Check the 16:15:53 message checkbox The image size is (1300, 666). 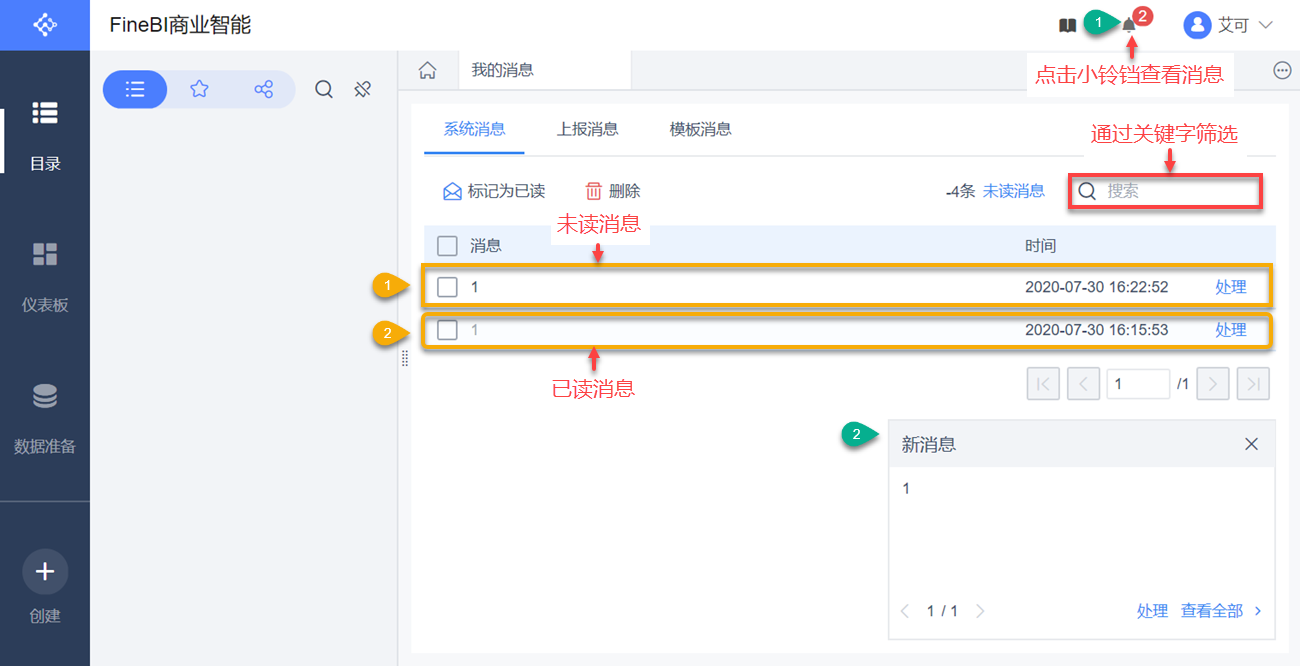pyautogui.click(x=447, y=330)
